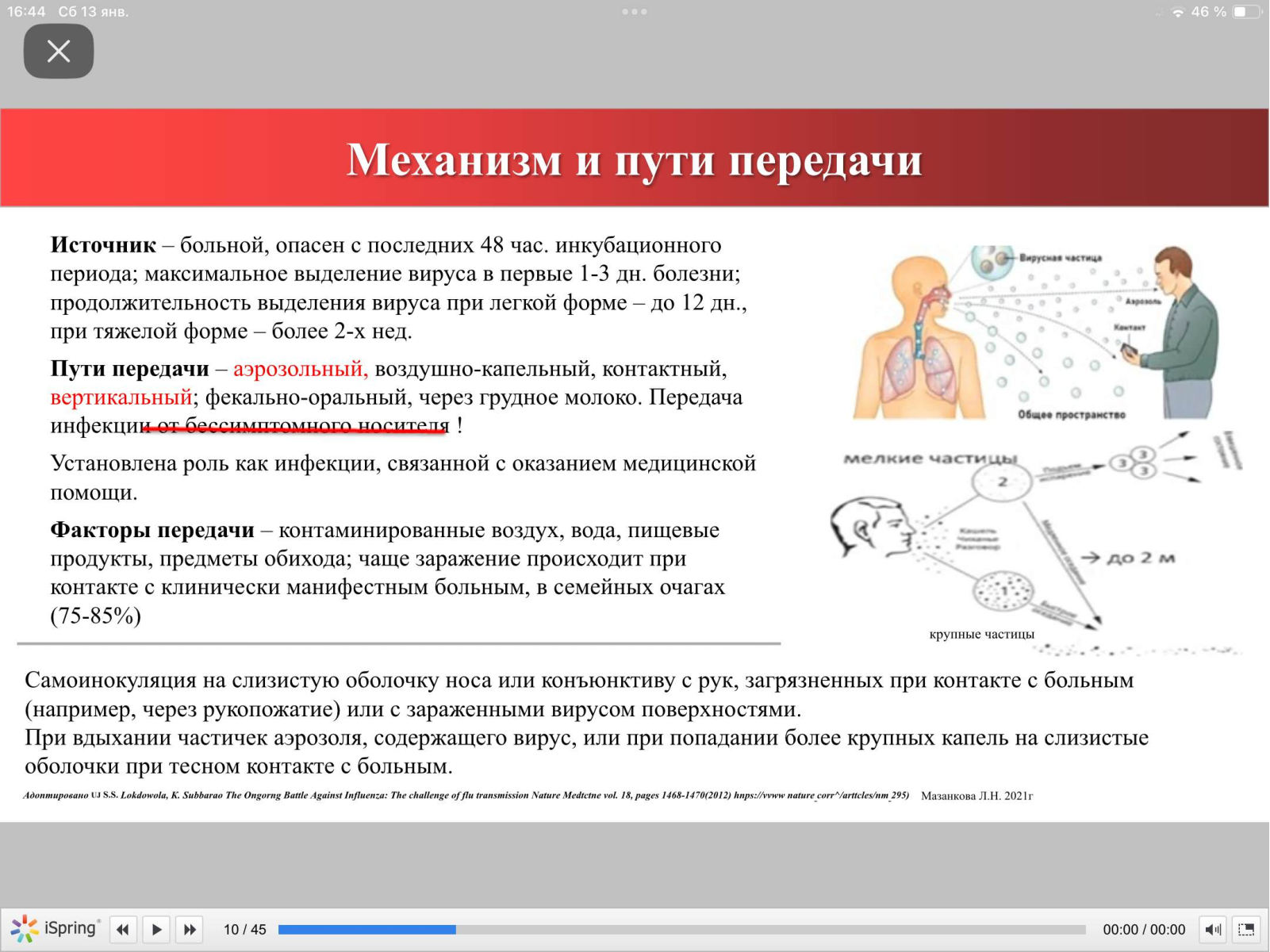Click the slide counter 10 / 45

click(x=244, y=929)
